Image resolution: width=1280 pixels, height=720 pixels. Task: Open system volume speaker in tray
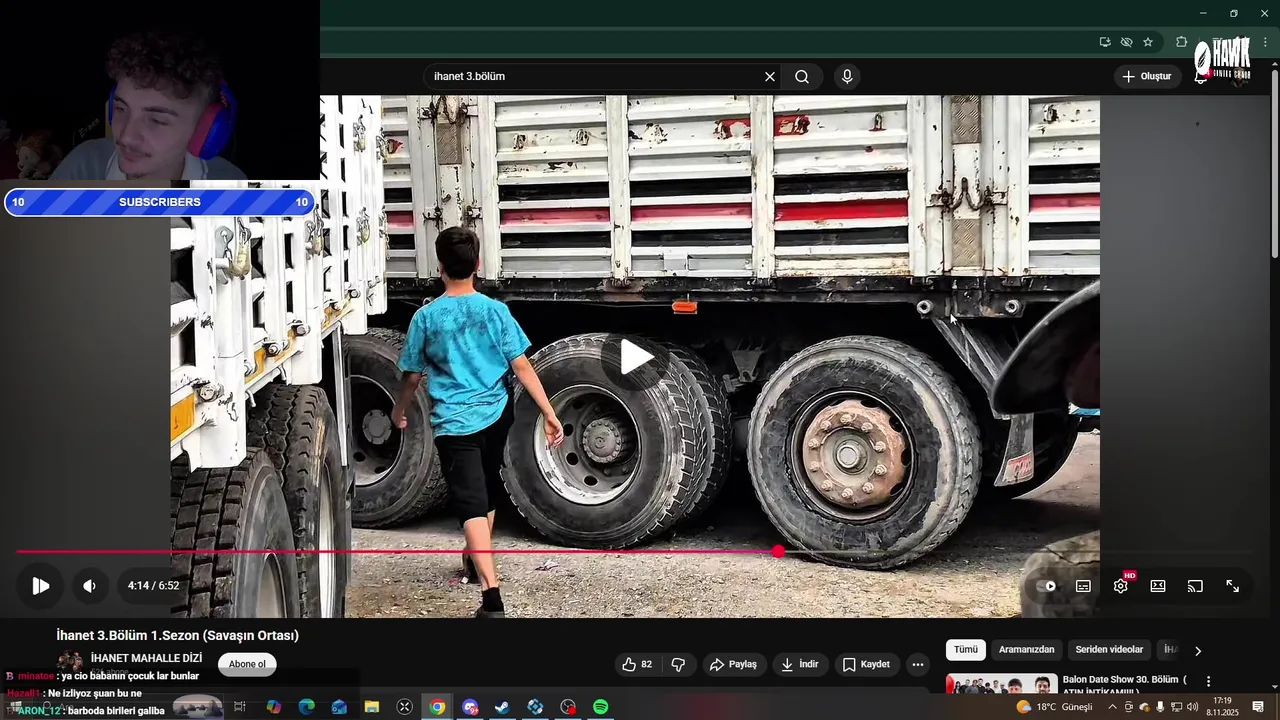point(1192,707)
